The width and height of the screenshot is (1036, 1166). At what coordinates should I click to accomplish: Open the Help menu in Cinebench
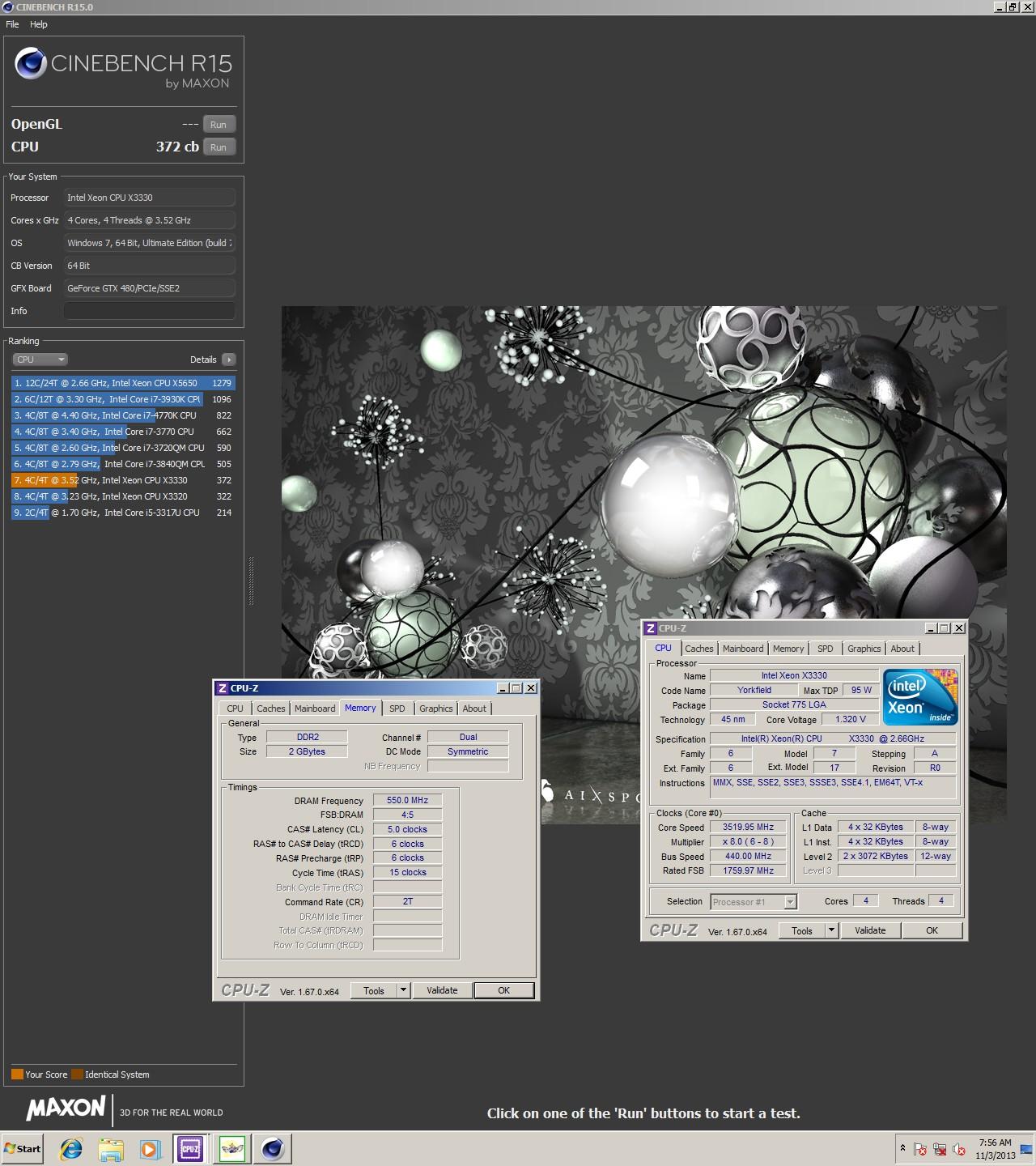tap(39, 24)
